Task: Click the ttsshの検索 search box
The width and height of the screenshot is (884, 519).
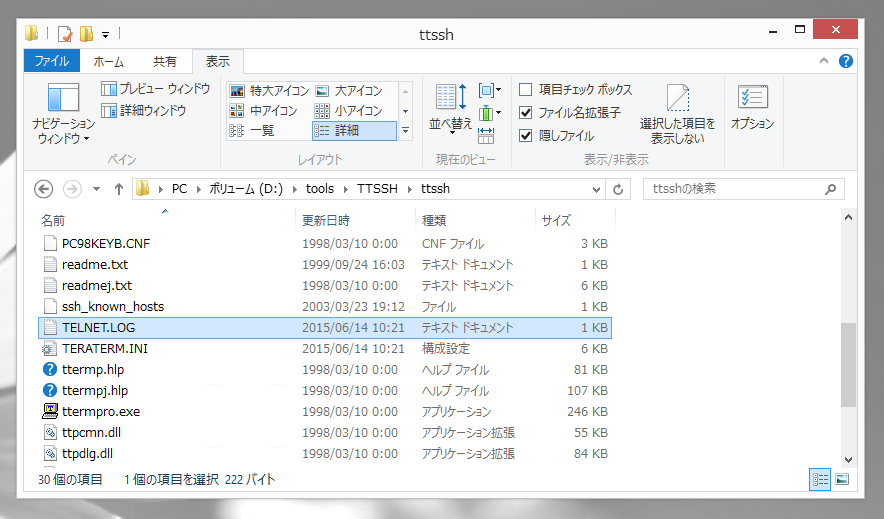Action: [744, 189]
